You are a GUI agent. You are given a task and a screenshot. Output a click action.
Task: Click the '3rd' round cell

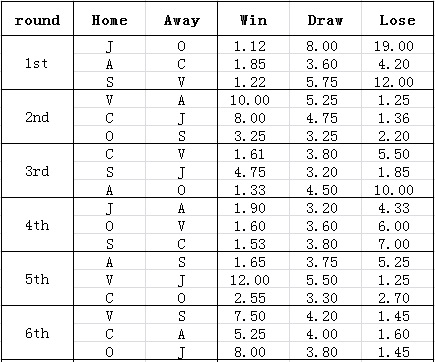pyautogui.click(x=37, y=171)
